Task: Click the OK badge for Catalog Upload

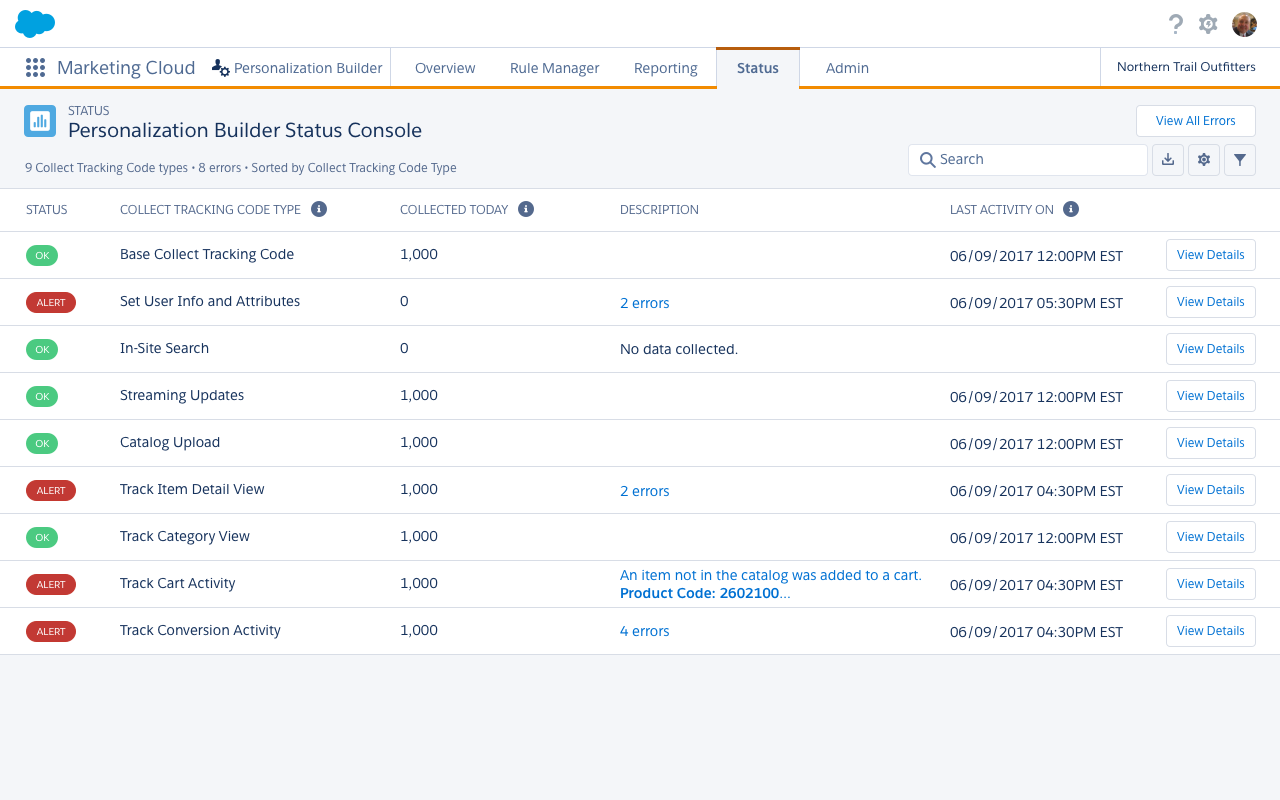Action: coord(42,444)
